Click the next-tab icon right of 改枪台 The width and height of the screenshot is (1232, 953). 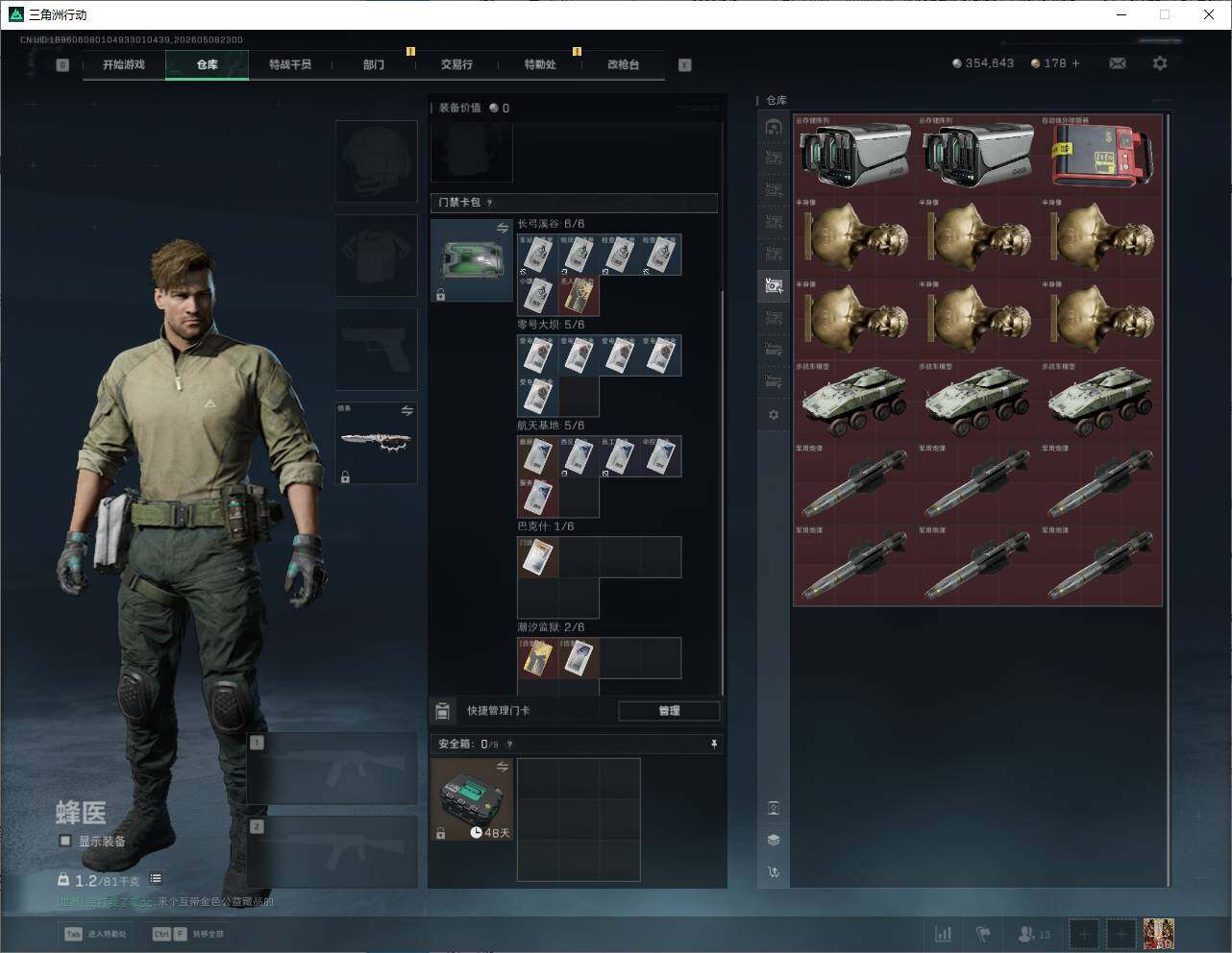click(685, 65)
